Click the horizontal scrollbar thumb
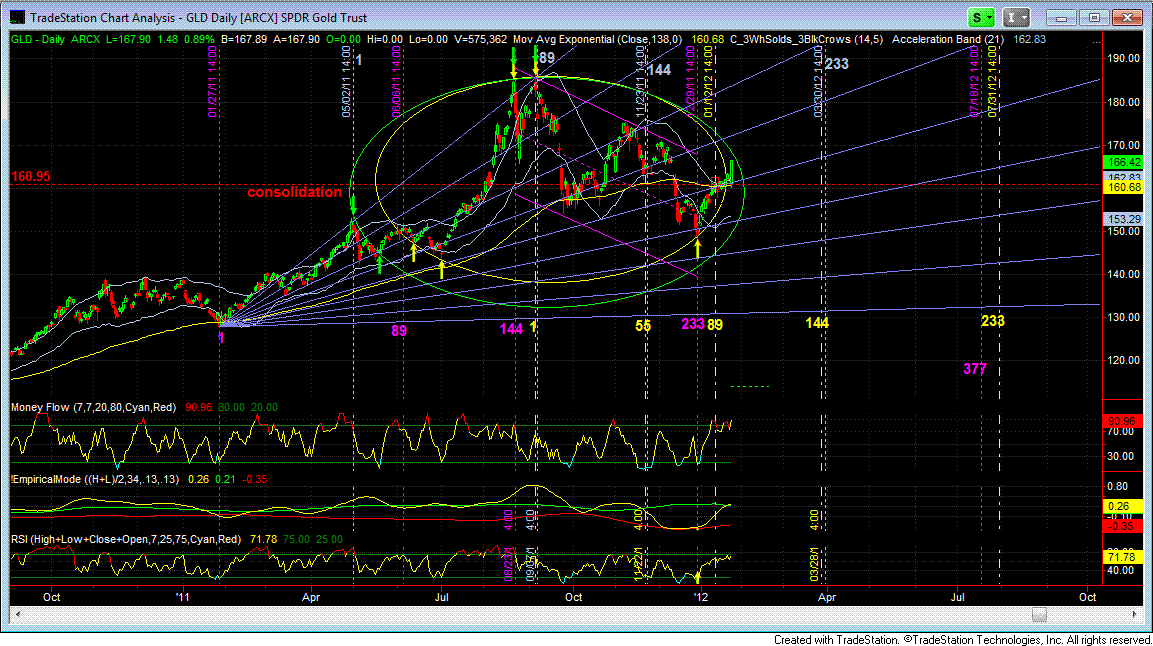Screen dimensions: 1153x646 1039,614
